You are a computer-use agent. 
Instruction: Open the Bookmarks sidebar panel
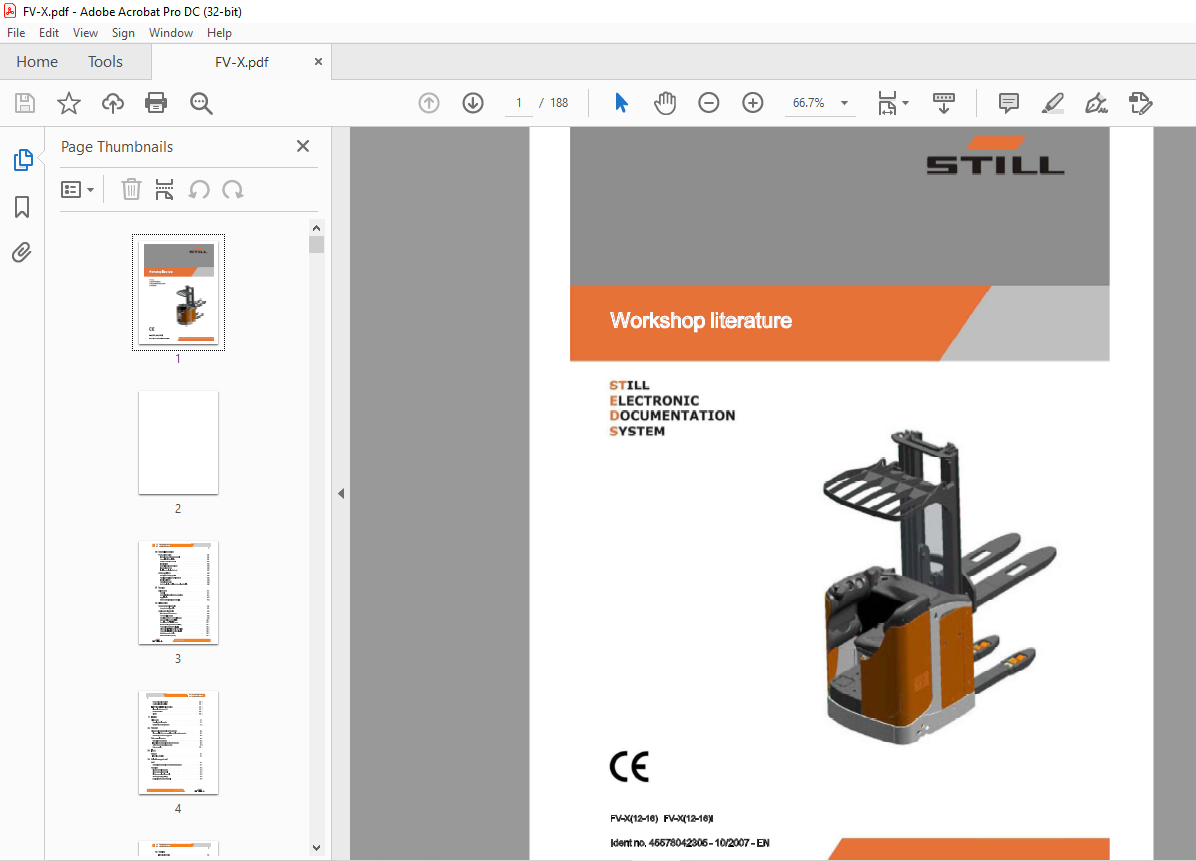pyautogui.click(x=22, y=207)
